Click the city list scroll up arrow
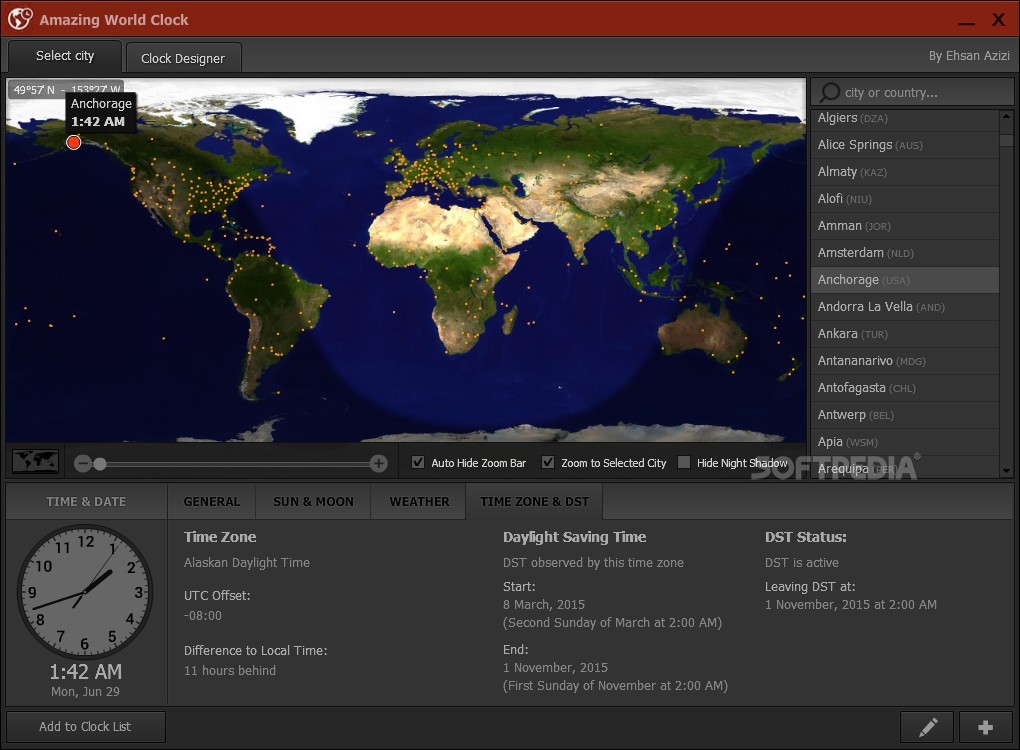This screenshot has height=750, width=1020. point(1006,116)
